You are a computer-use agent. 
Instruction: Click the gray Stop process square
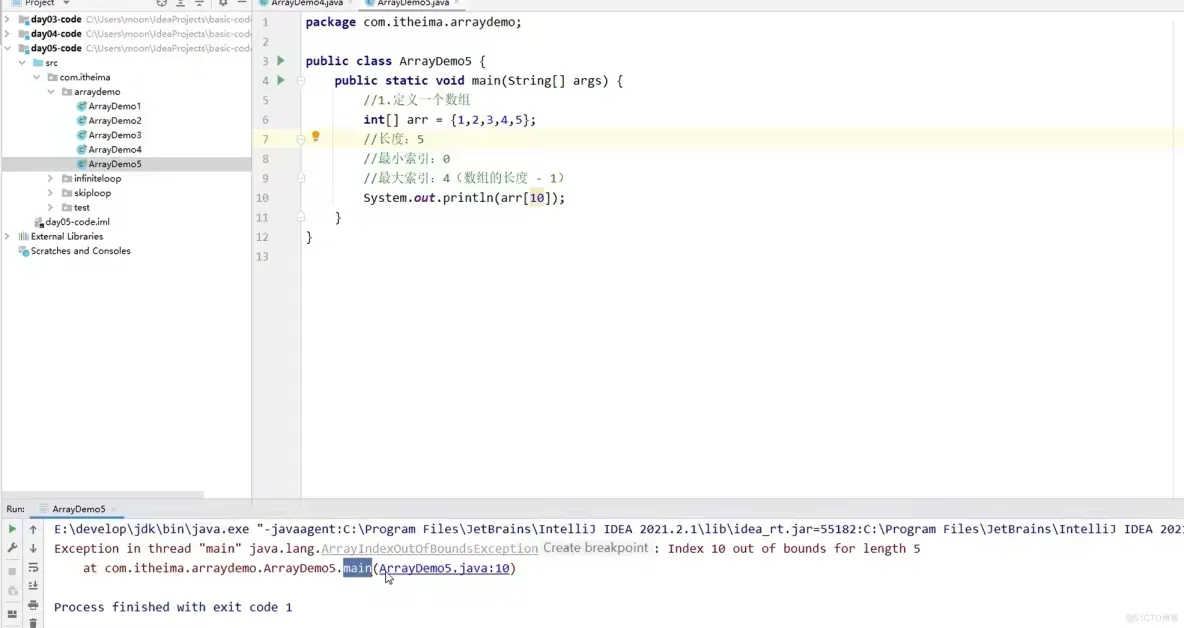[12, 571]
